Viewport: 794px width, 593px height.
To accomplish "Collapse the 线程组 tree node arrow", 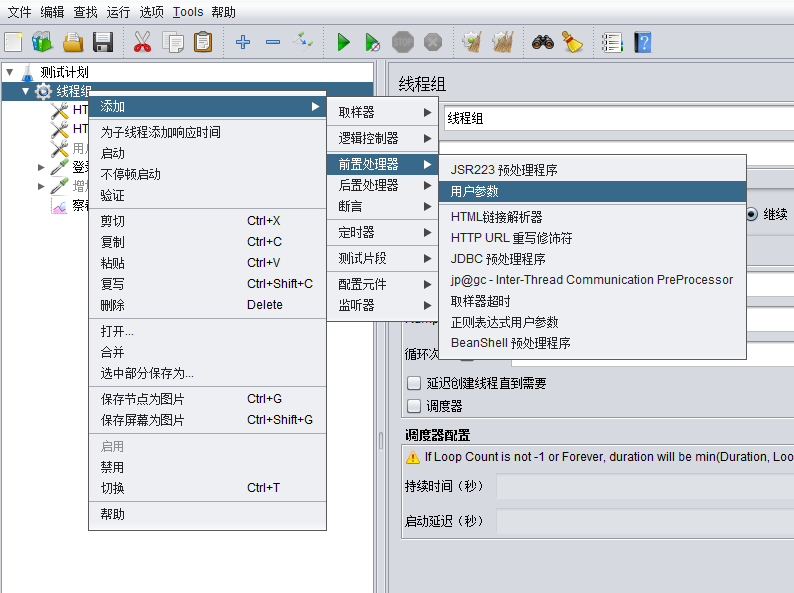I will (25, 91).
